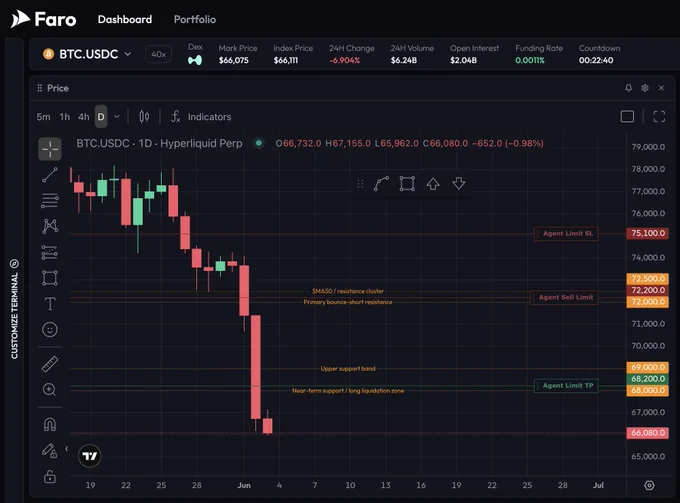Click the 'Upper support band' label

click(x=348, y=369)
